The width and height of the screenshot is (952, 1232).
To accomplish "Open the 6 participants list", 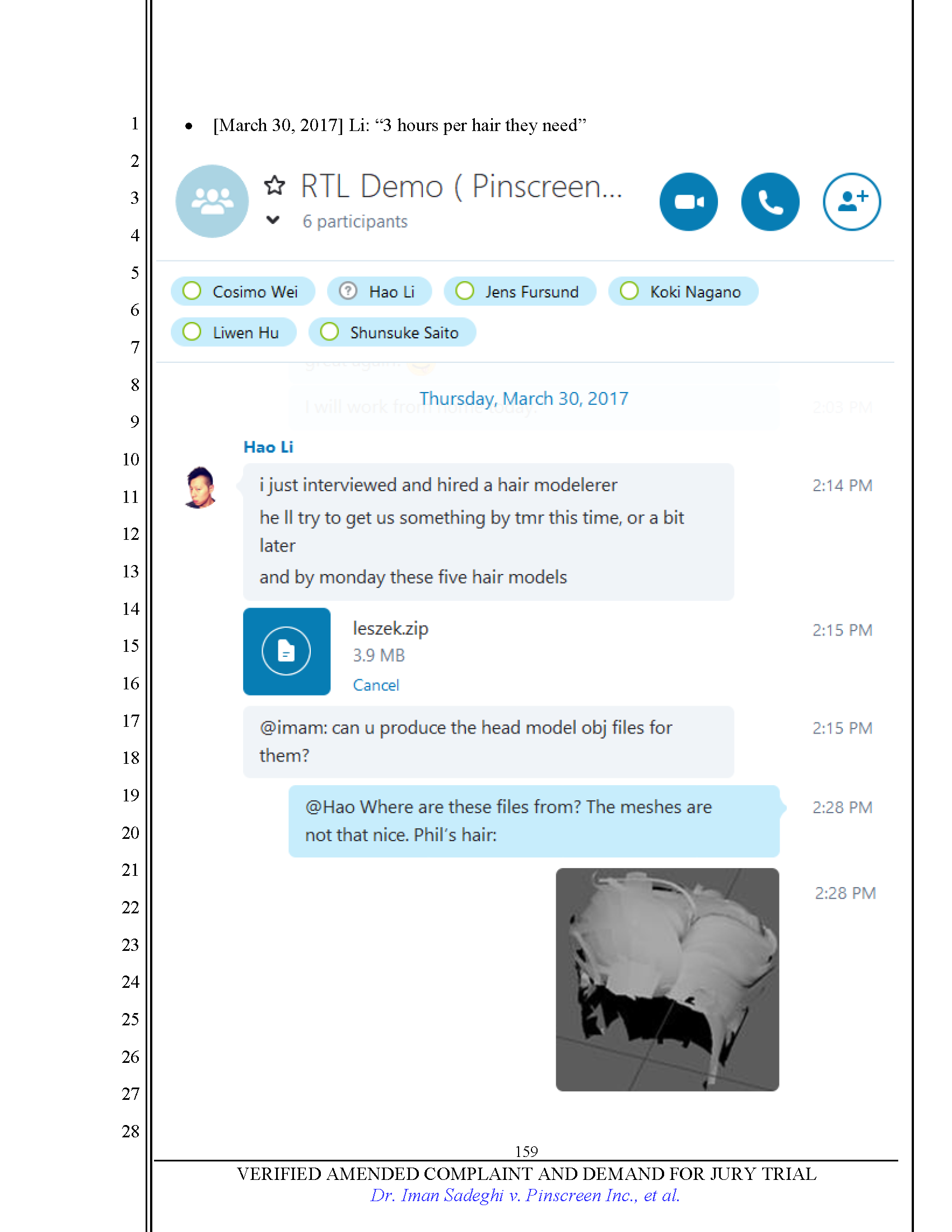I will pyautogui.click(x=354, y=222).
